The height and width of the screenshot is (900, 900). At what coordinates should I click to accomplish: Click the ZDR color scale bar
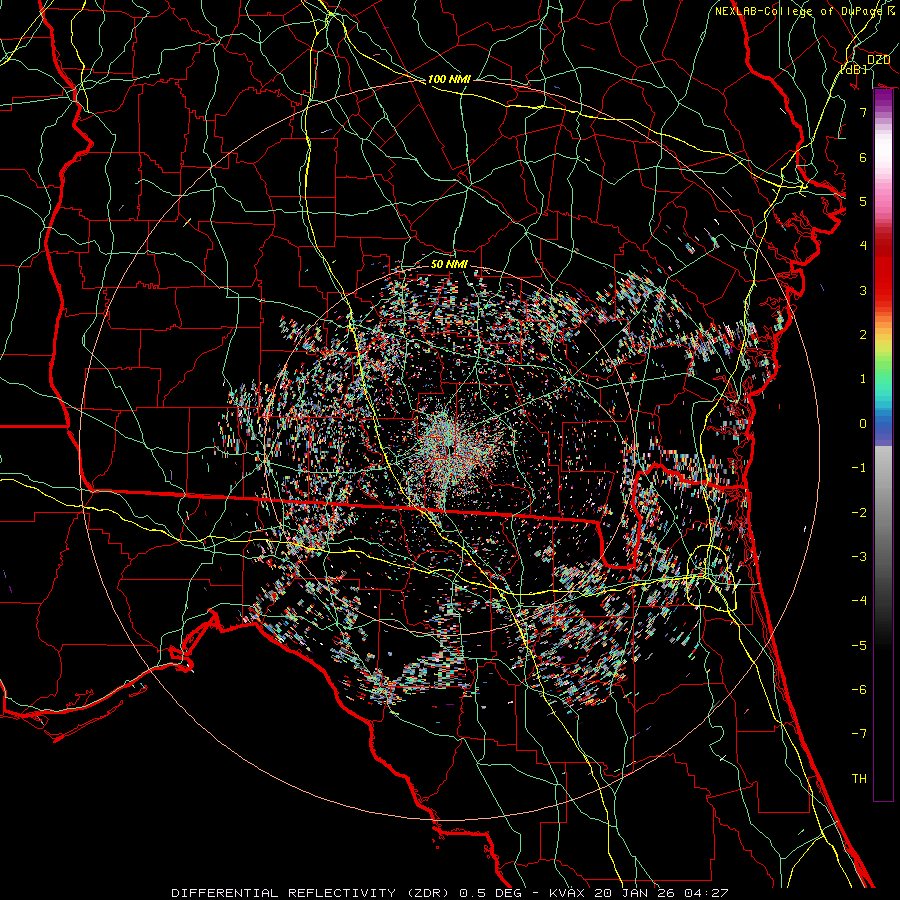[x=883, y=445]
